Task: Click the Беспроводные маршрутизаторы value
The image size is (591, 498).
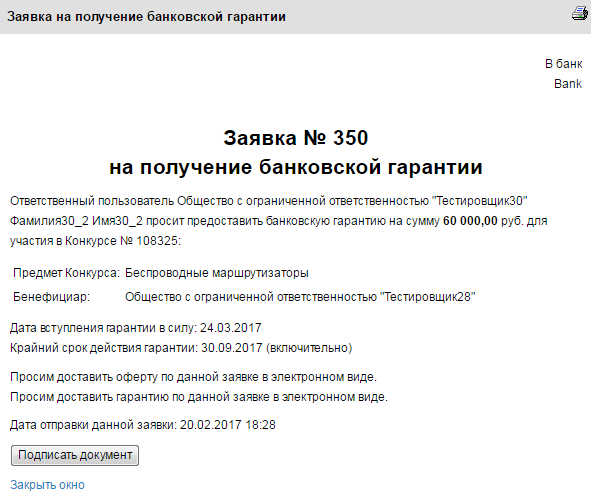Action: (x=217, y=273)
